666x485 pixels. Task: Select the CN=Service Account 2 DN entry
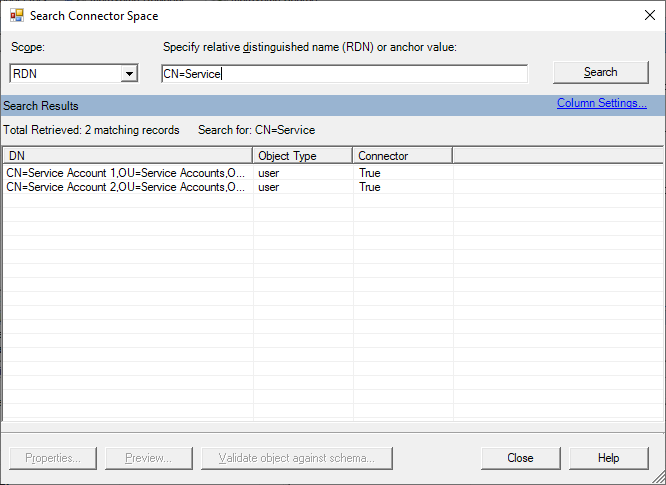pos(125,187)
